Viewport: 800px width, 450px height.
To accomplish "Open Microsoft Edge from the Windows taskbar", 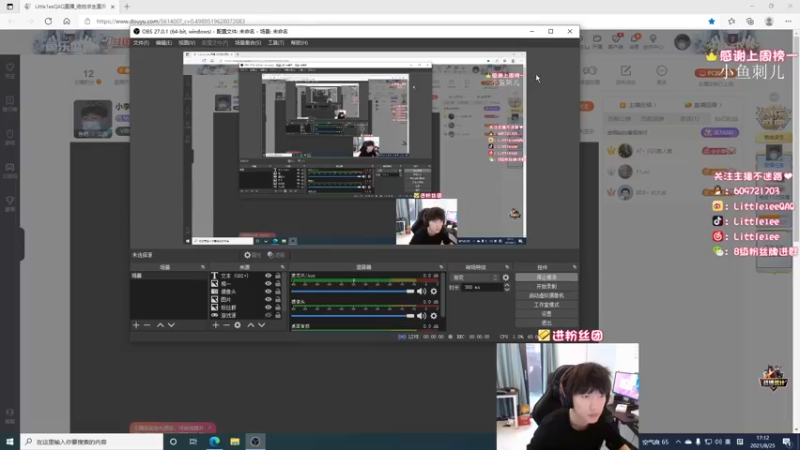I will click(214, 441).
